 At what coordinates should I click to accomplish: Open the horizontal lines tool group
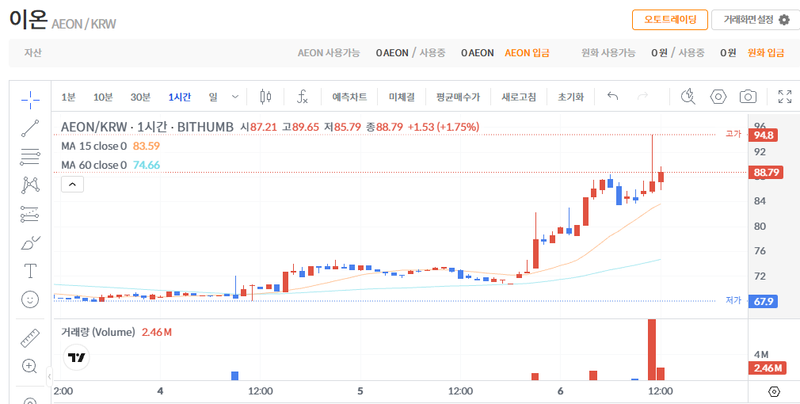tap(30, 157)
